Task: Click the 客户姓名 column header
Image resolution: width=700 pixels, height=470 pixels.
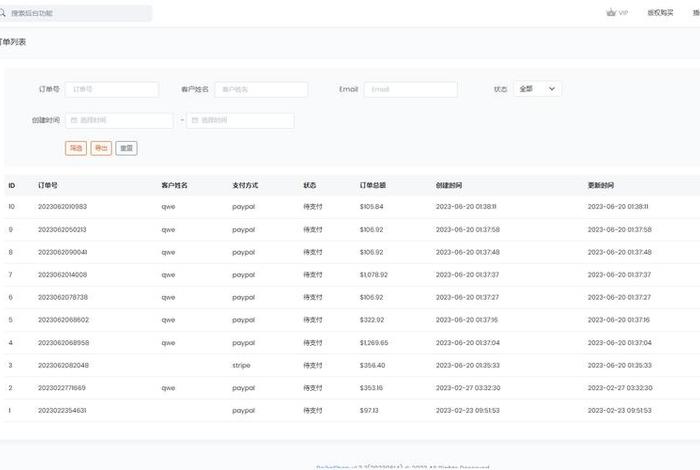Action: click(x=175, y=185)
